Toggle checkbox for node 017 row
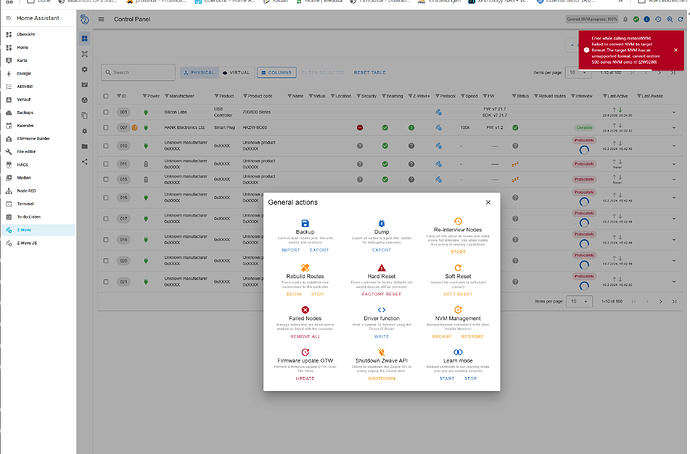 (106, 219)
